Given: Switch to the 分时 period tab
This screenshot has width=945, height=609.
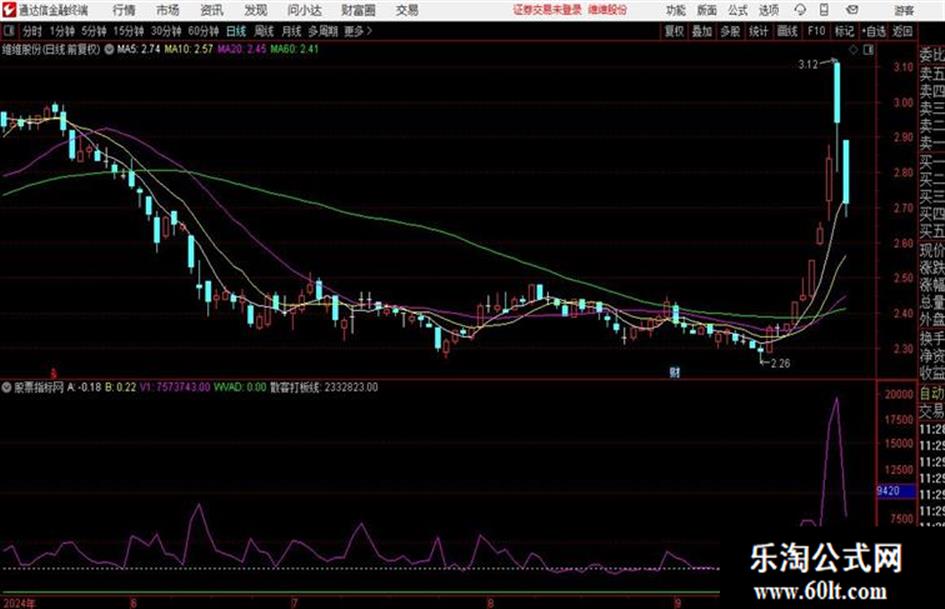Looking at the screenshot, I should click(32, 31).
